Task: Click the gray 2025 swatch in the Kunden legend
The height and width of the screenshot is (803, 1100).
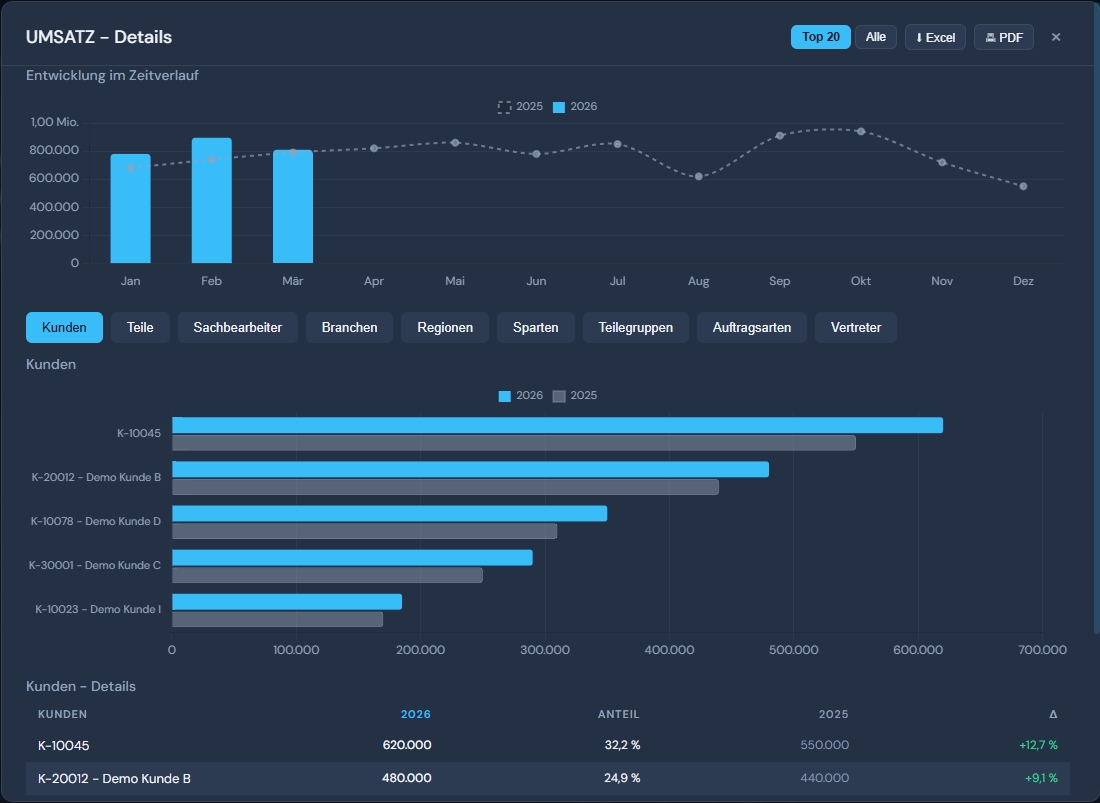Action: (x=560, y=396)
